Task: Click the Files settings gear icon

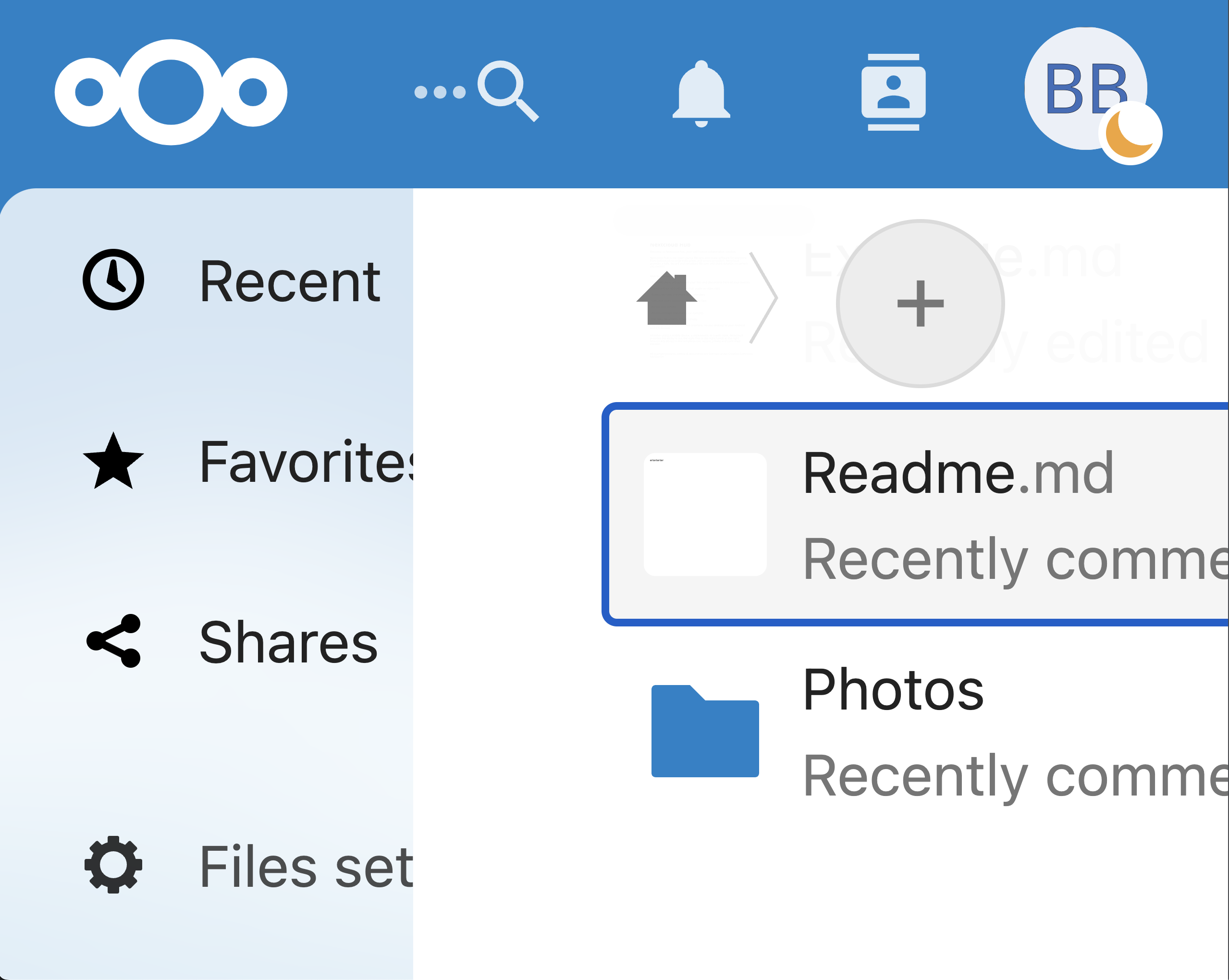Action: click(113, 865)
